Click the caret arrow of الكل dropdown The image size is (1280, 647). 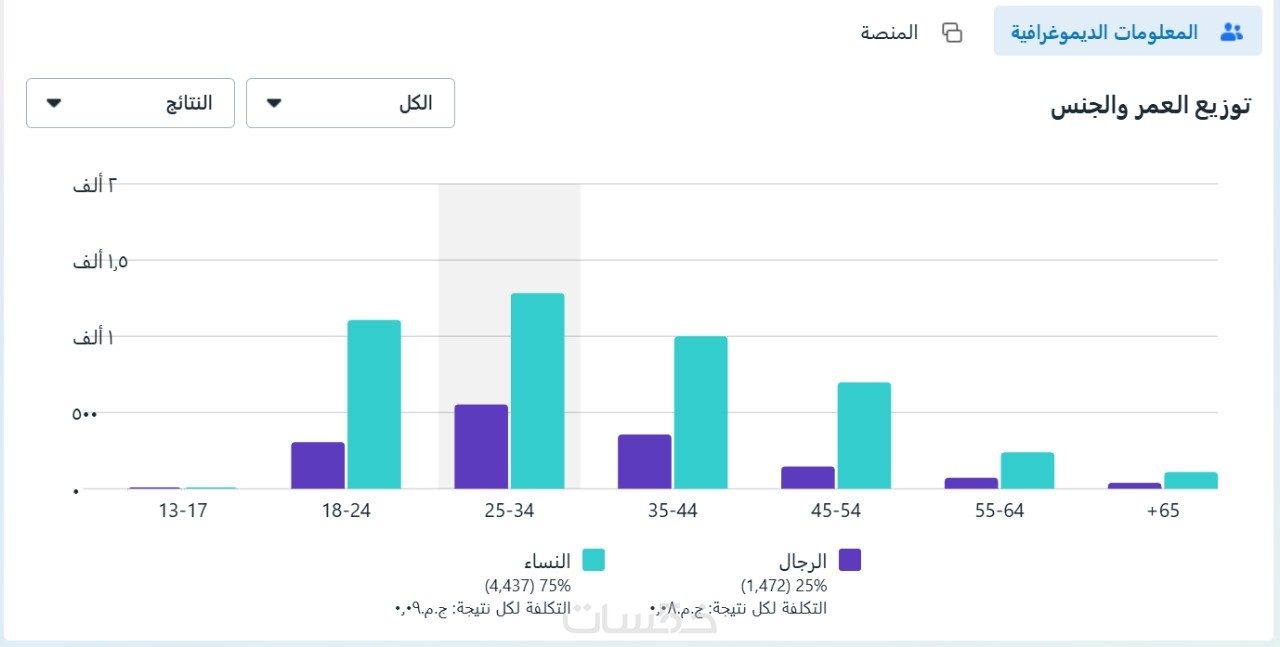pos(275,103)
